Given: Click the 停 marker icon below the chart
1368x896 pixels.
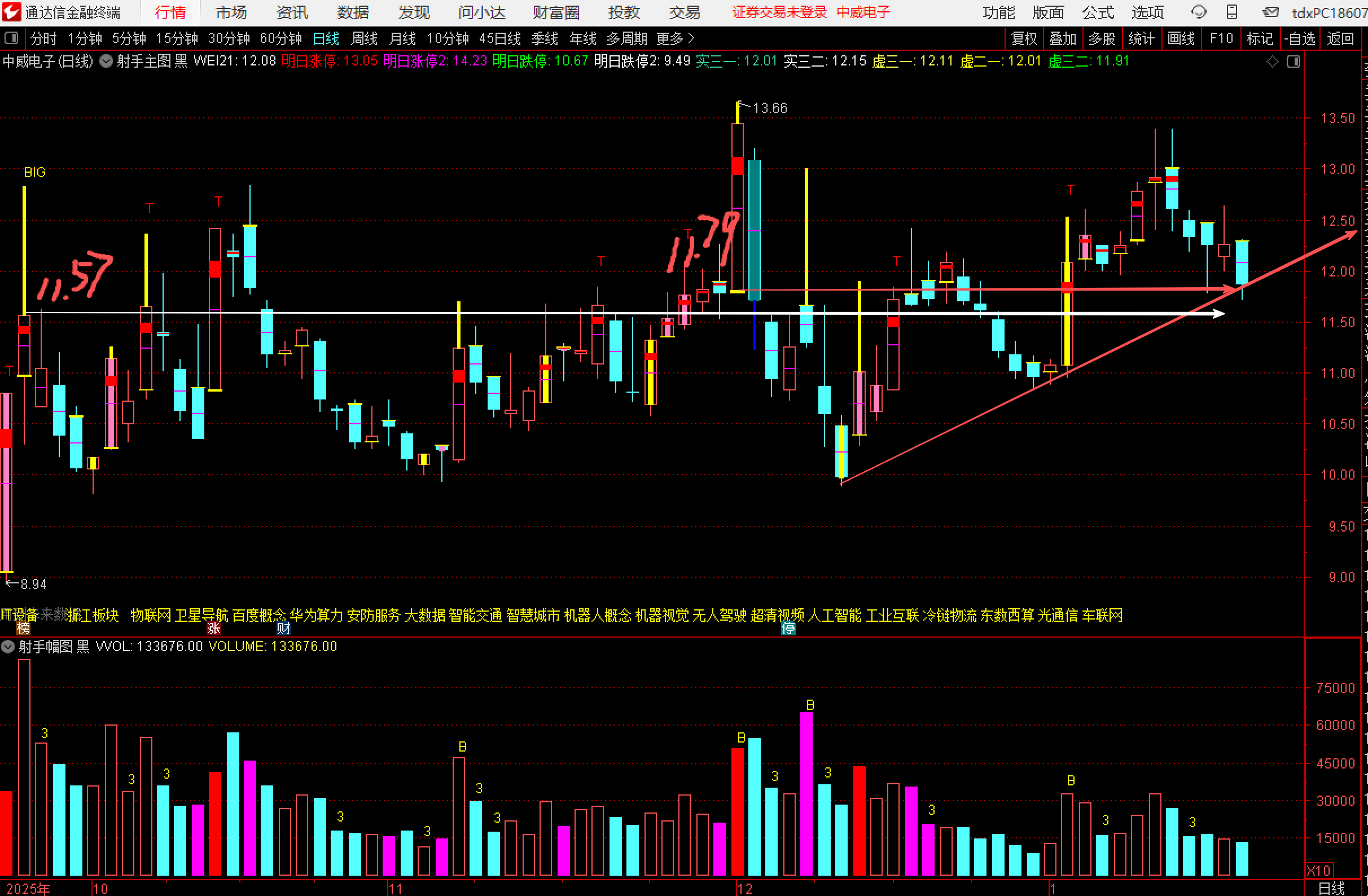Looking at the screenshot, I should coord(788,628).
